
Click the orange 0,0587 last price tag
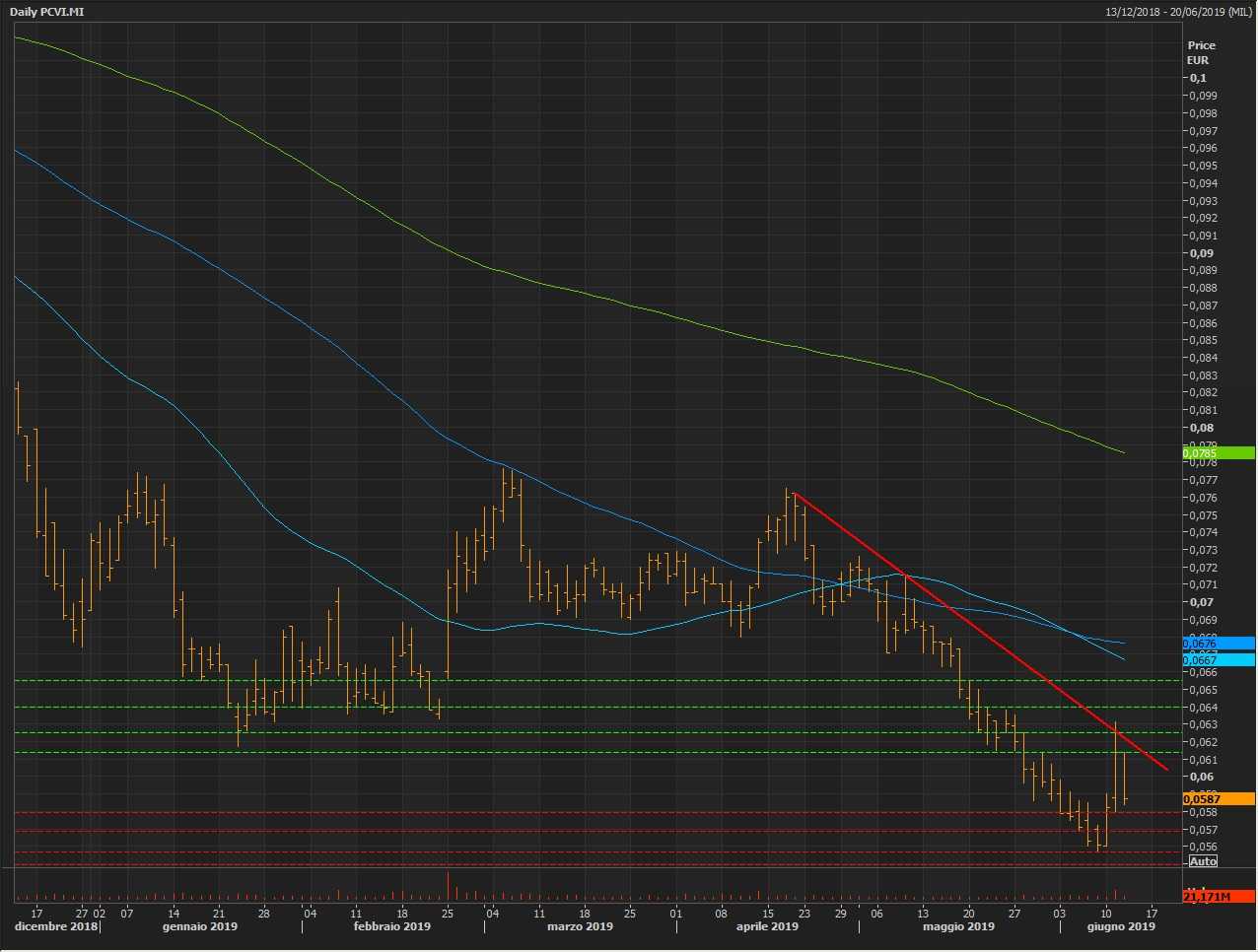pyautogui.click(x=1218, y=799)
